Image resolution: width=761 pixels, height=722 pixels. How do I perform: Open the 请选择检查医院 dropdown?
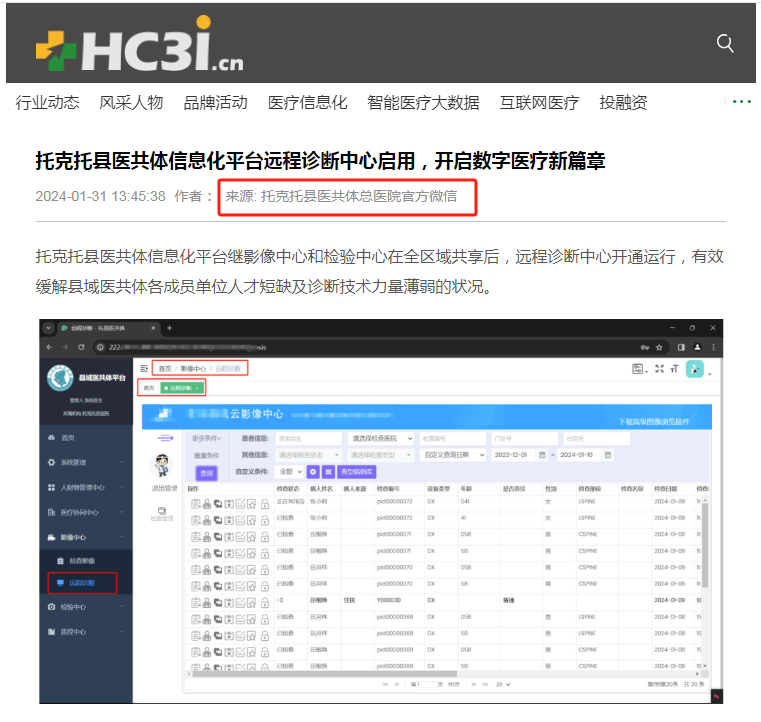(381, 439)
